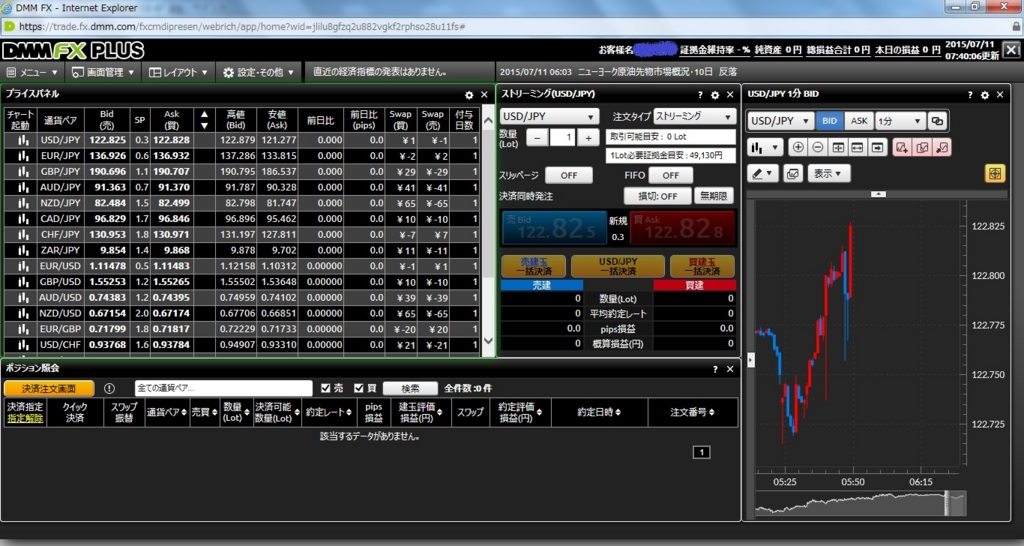Open all currency pairs filter combo box
The height and width of the screenshot is (546, 1024).
[223, 388]
